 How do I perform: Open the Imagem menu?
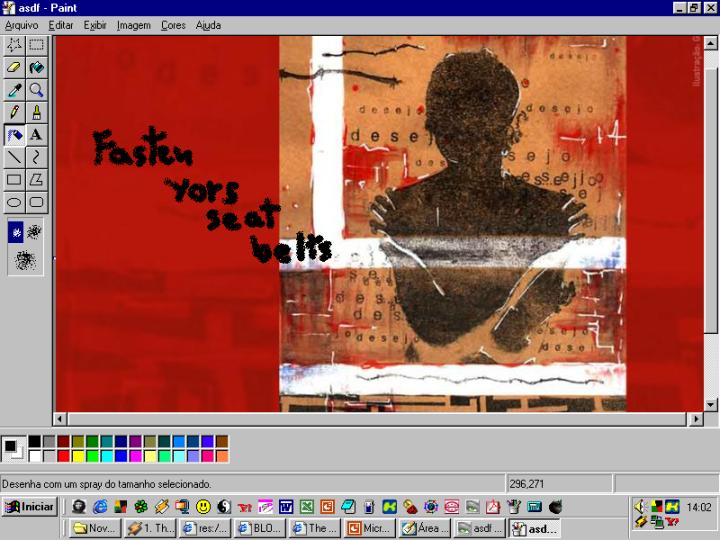point(134,25)
